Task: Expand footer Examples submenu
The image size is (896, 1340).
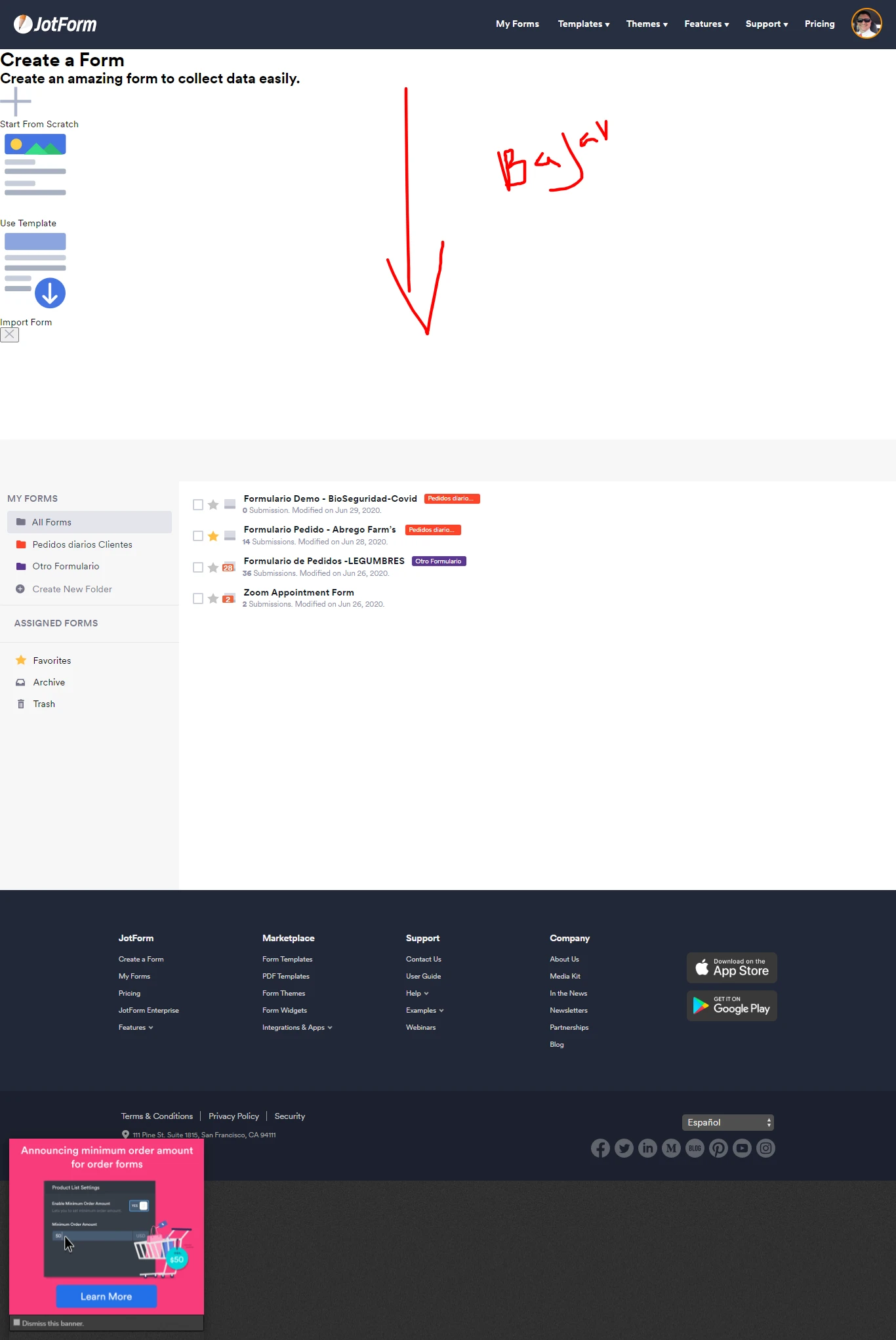Action: click(x=425, y=1010)
